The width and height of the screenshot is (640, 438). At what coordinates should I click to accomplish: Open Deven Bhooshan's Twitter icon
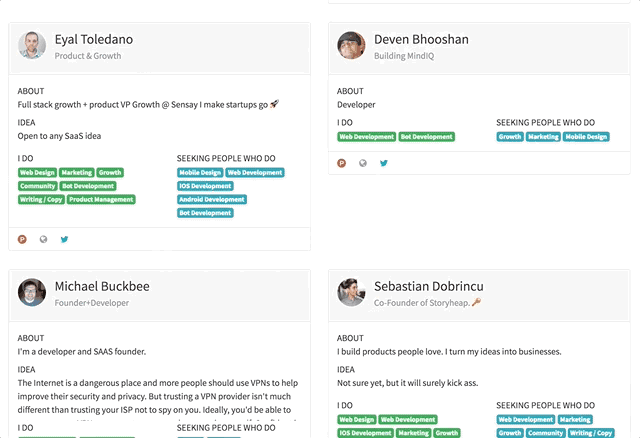[384, 163]
